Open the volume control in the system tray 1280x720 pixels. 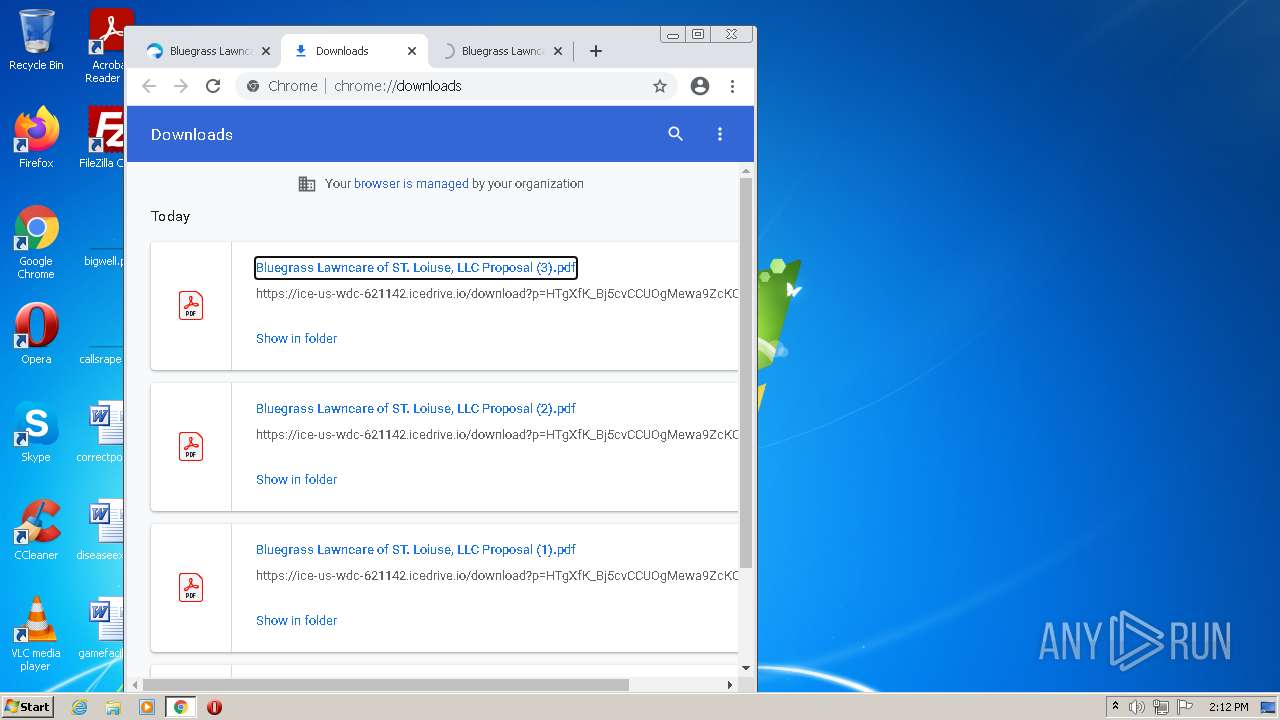click(1137, 707)
